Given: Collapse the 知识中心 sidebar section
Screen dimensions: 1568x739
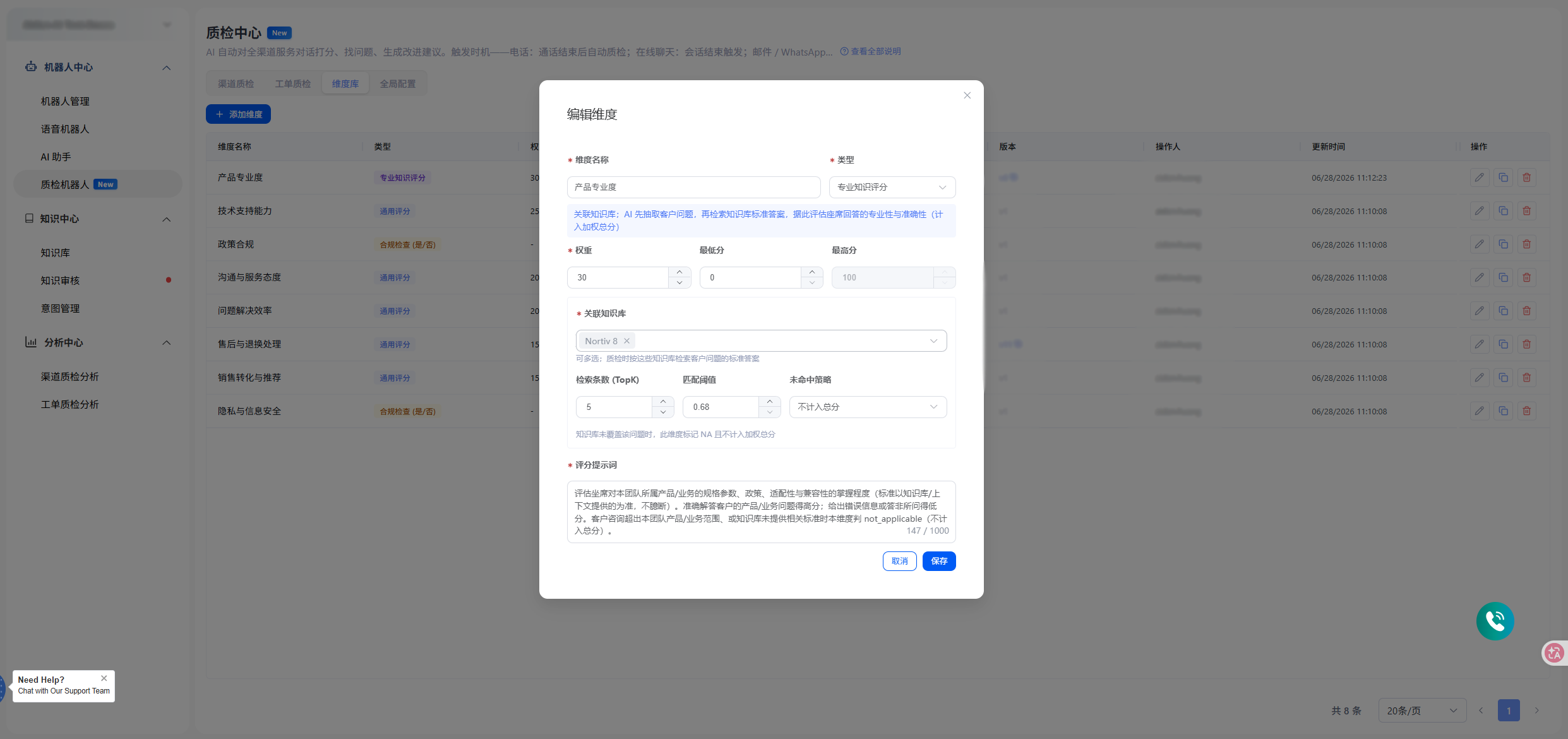Looking at the screenshot, I should click(x=166, y=219).
